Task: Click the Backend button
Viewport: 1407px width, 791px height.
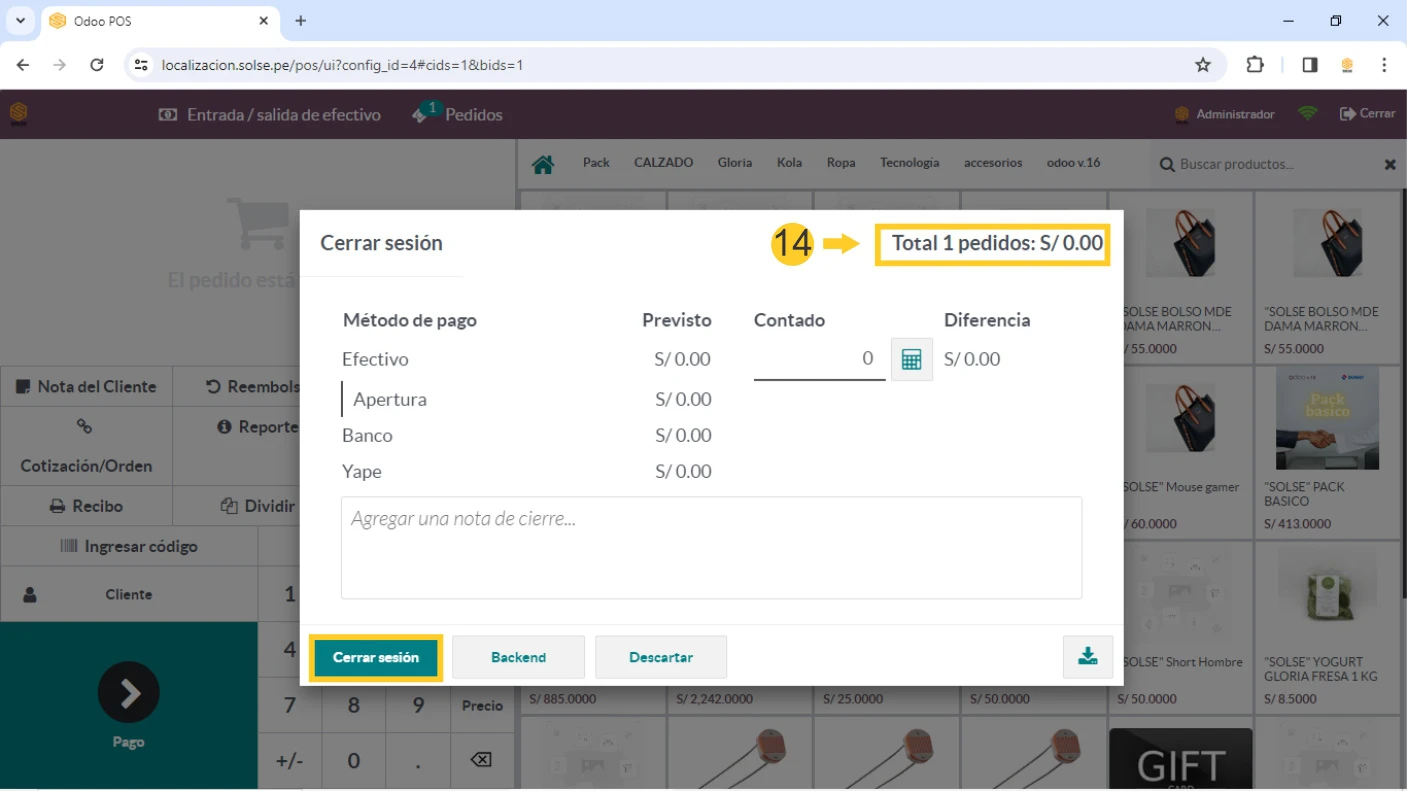Action: [518, 658]
